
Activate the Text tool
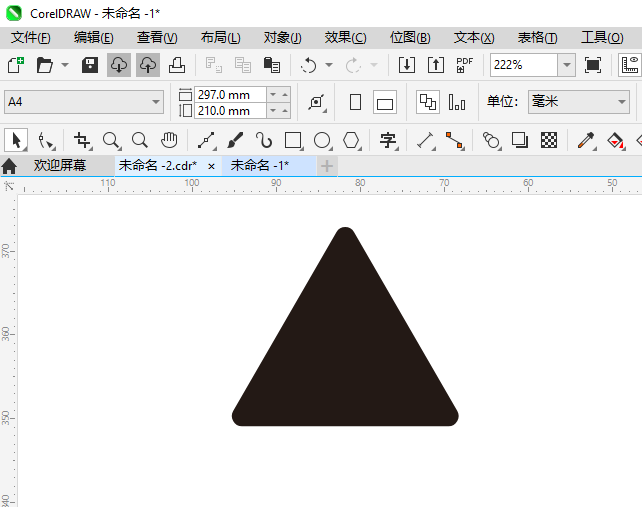(388, 140)
